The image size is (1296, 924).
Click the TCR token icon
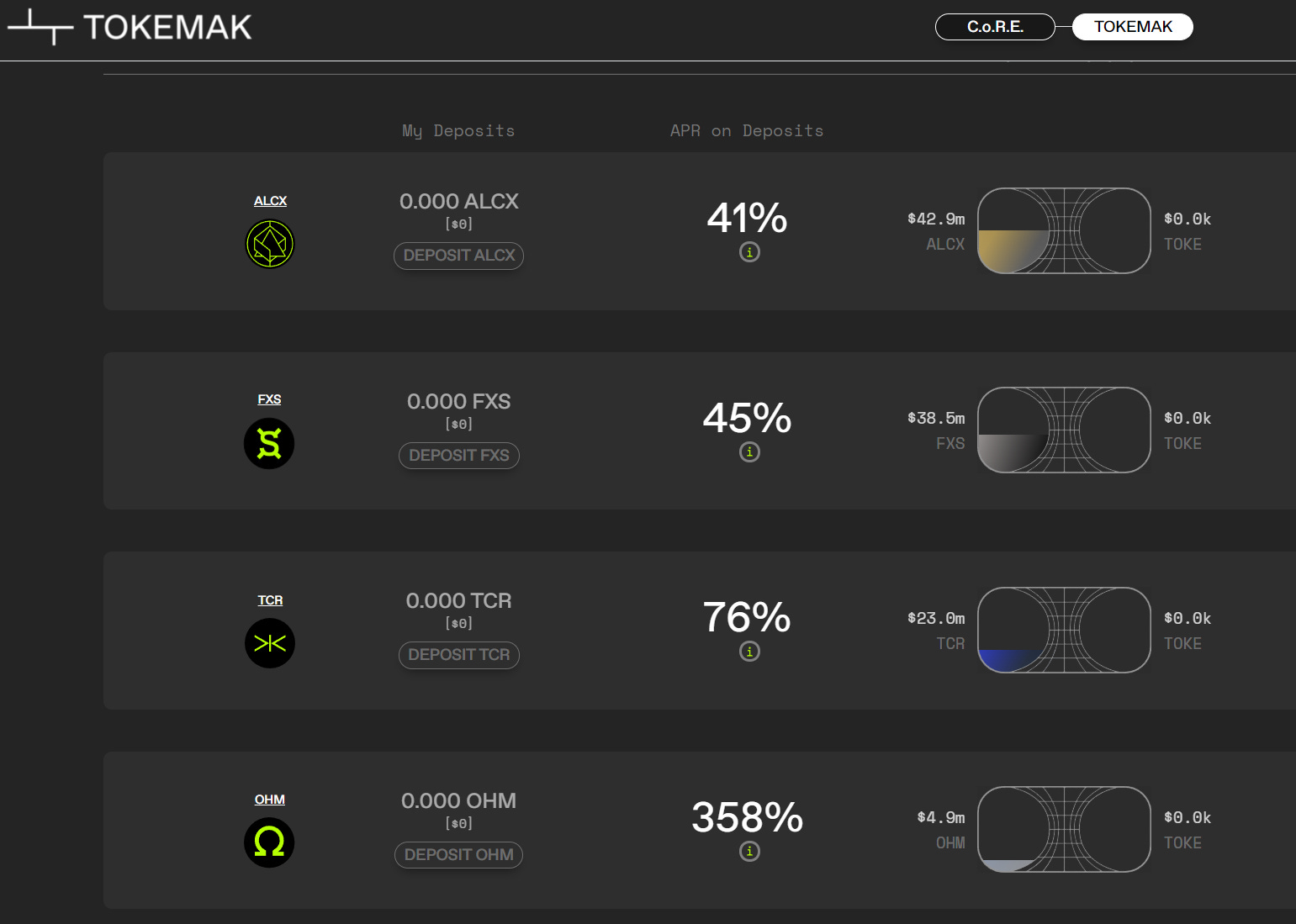click(x=269, y=642)
